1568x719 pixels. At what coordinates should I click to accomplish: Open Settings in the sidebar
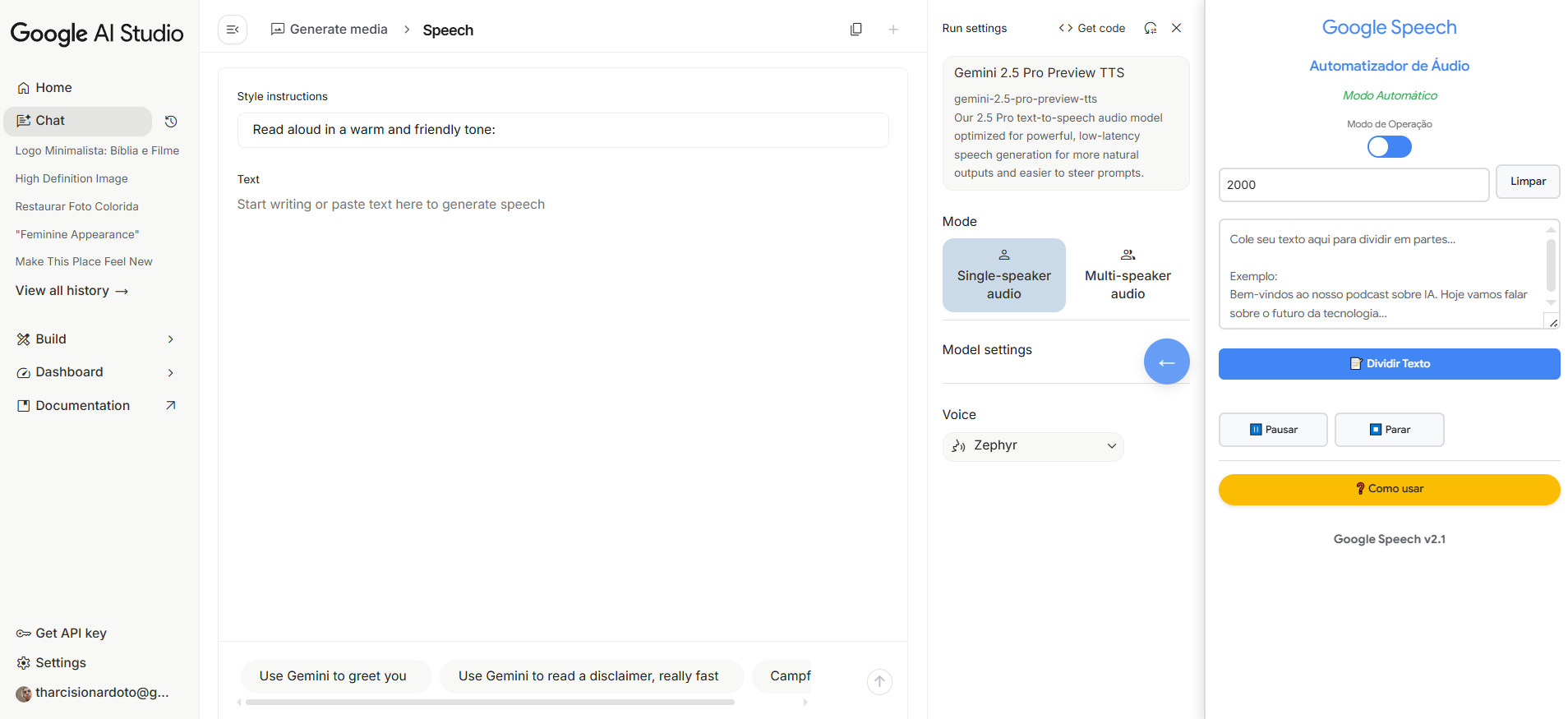pyautogui.click(x=51, y=663)
